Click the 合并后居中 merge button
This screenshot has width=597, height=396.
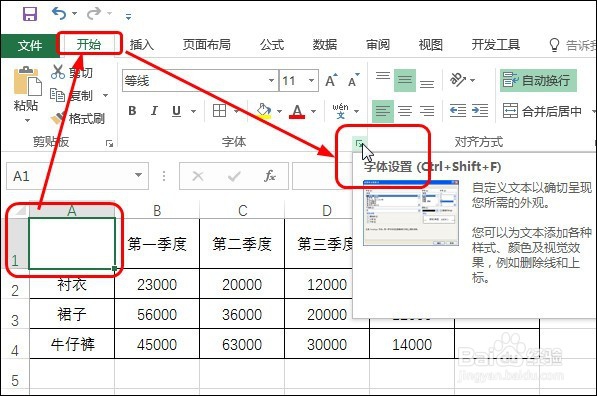click(542, 111)
